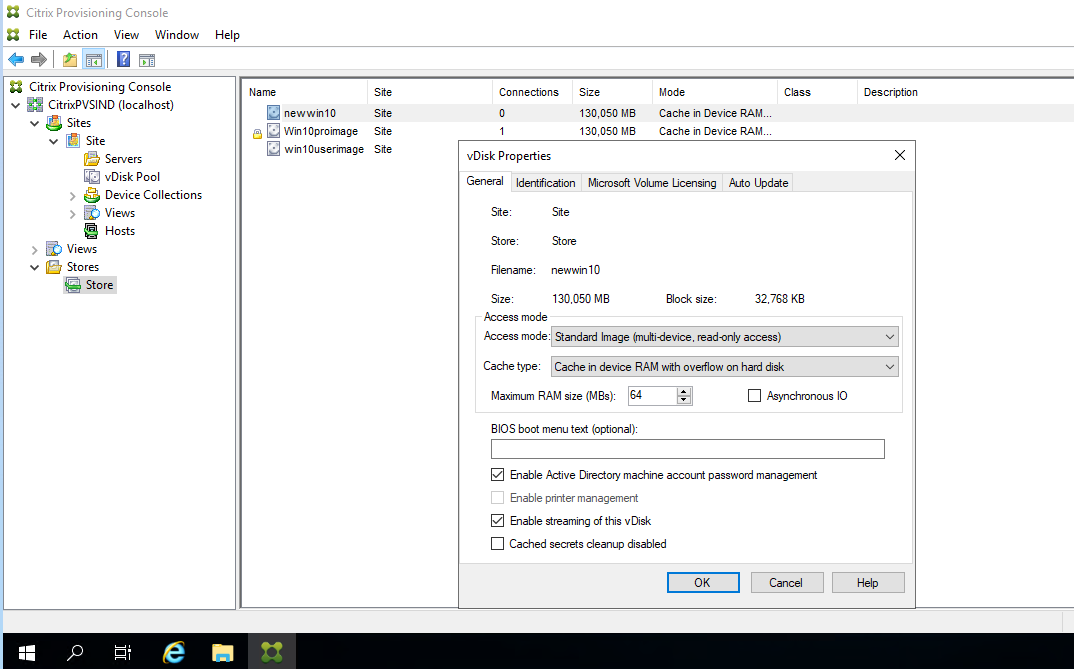The width and height of the screenshot is (1074, 669).
Task: Toggle Enable Active Directory machine account password management
Action: click(497, 475)
